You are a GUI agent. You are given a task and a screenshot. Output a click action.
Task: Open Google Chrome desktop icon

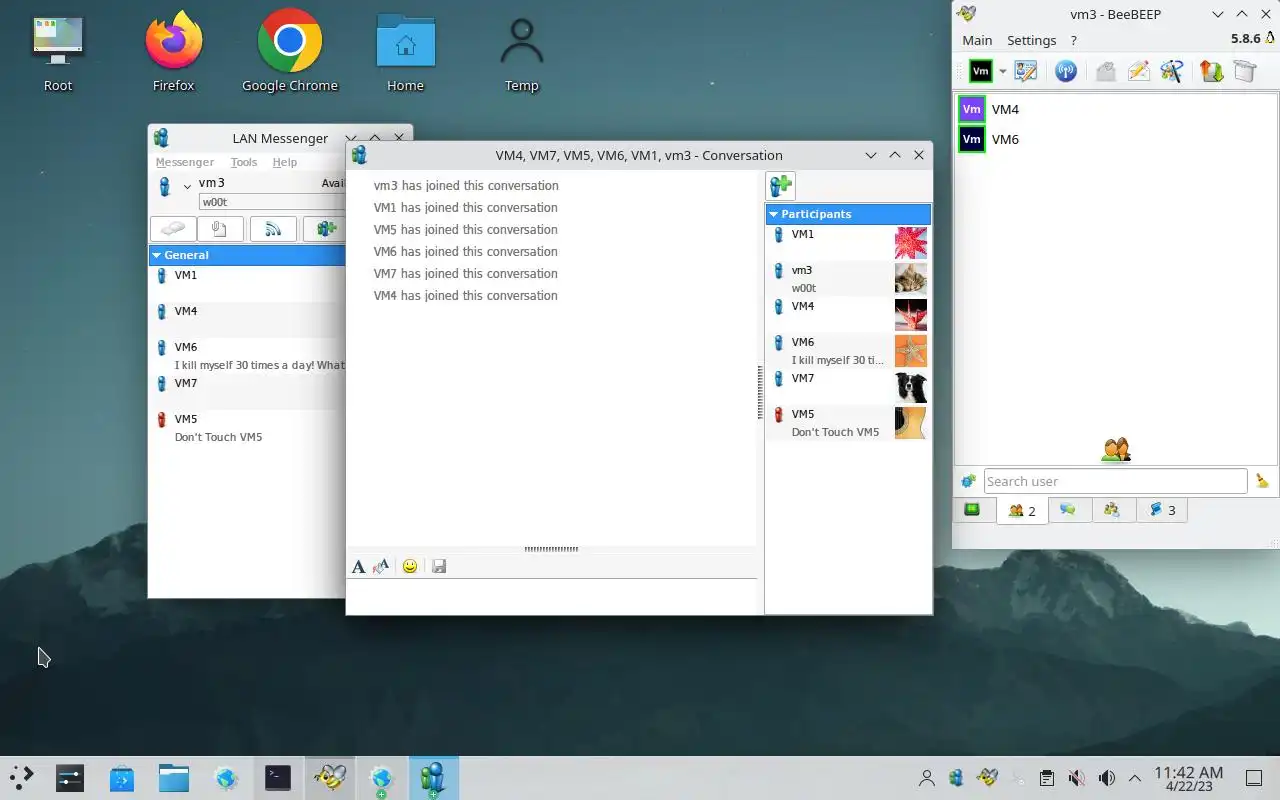290,52
